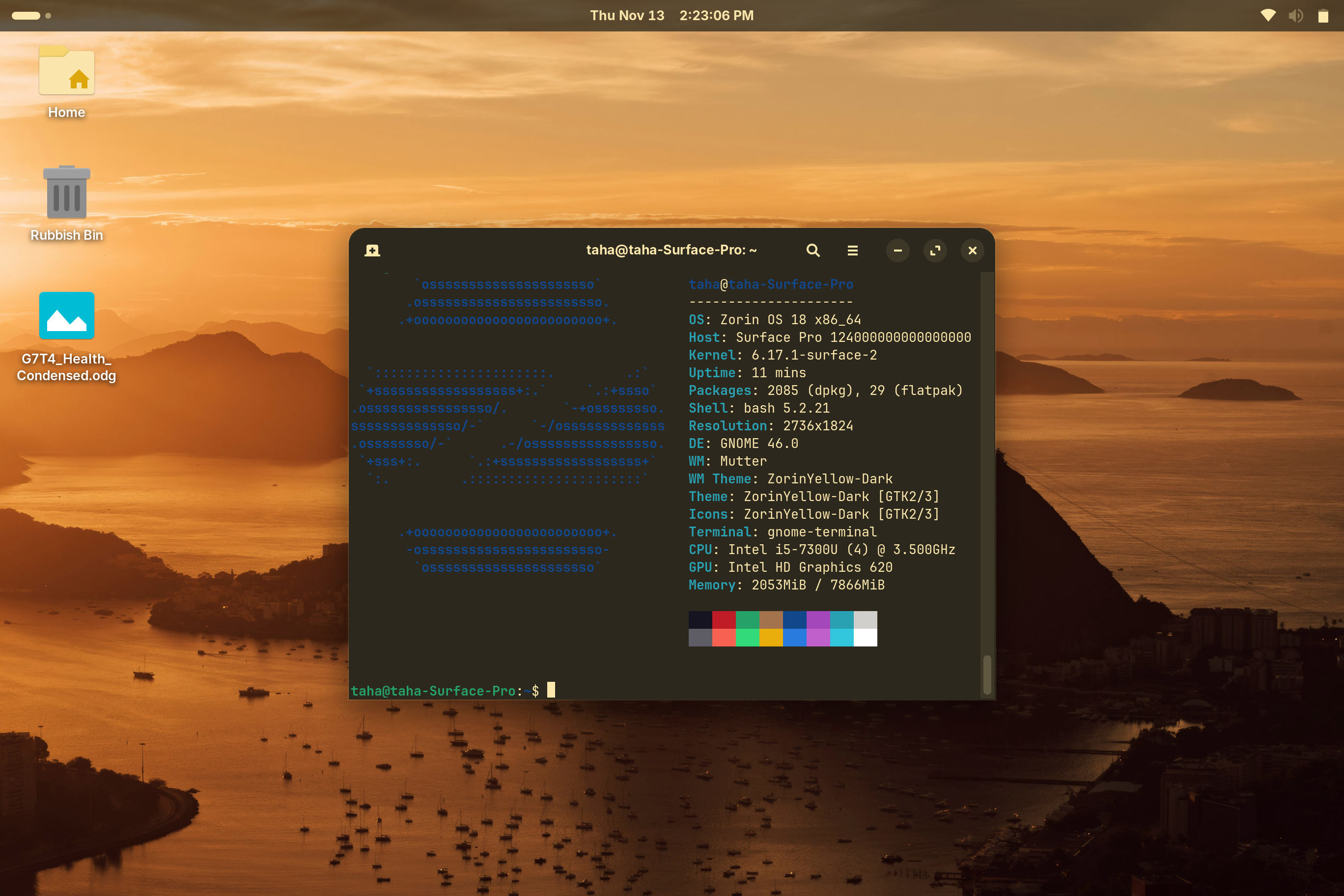Close the terminal window

(972, 251)
